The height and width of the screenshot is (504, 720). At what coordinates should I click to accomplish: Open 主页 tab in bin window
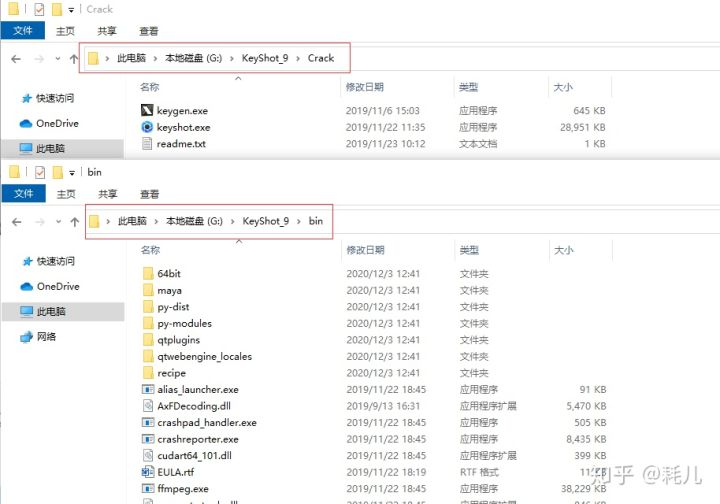pos(66,194)
